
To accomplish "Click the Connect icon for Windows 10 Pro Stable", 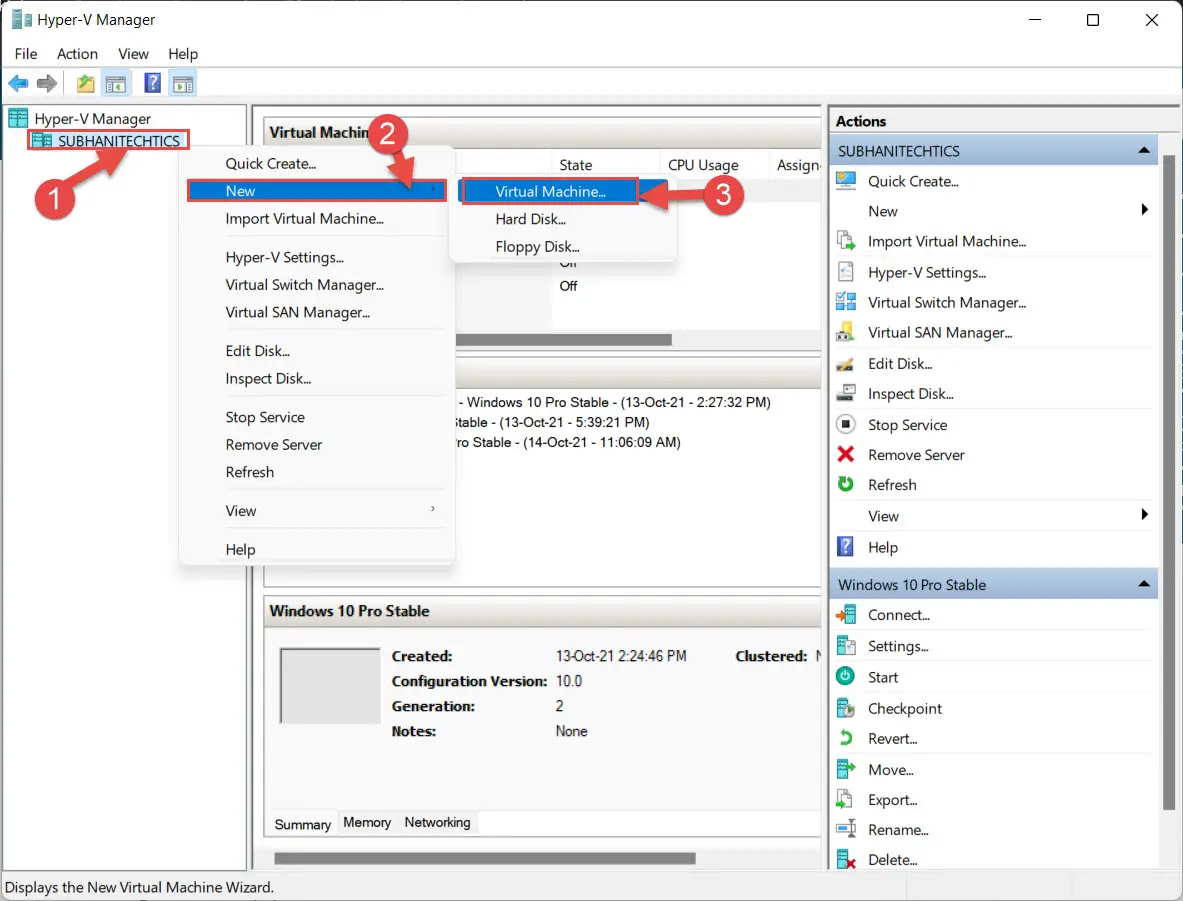I will [x=846, y=615].
